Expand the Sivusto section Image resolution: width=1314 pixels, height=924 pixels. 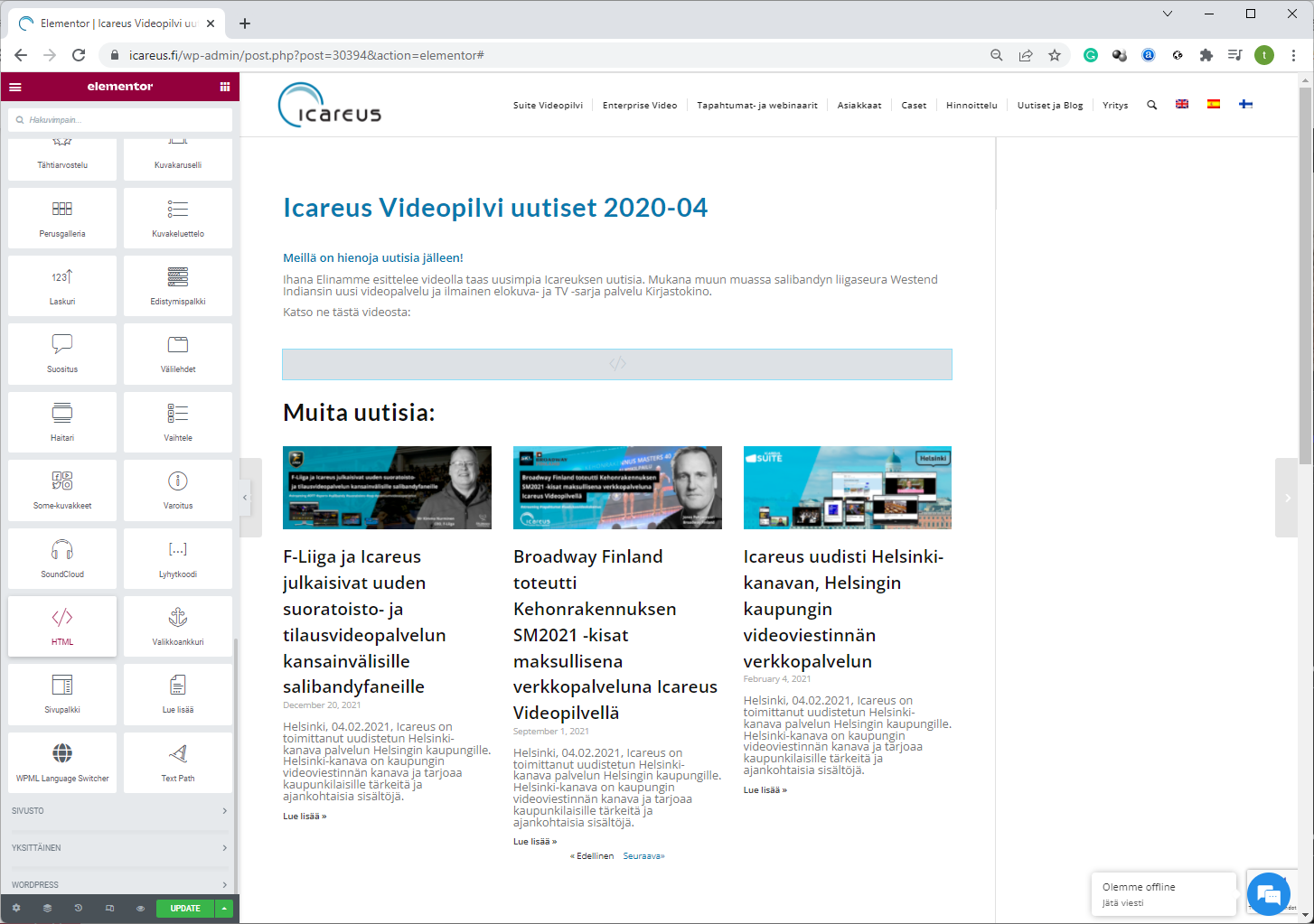point(119,810)
